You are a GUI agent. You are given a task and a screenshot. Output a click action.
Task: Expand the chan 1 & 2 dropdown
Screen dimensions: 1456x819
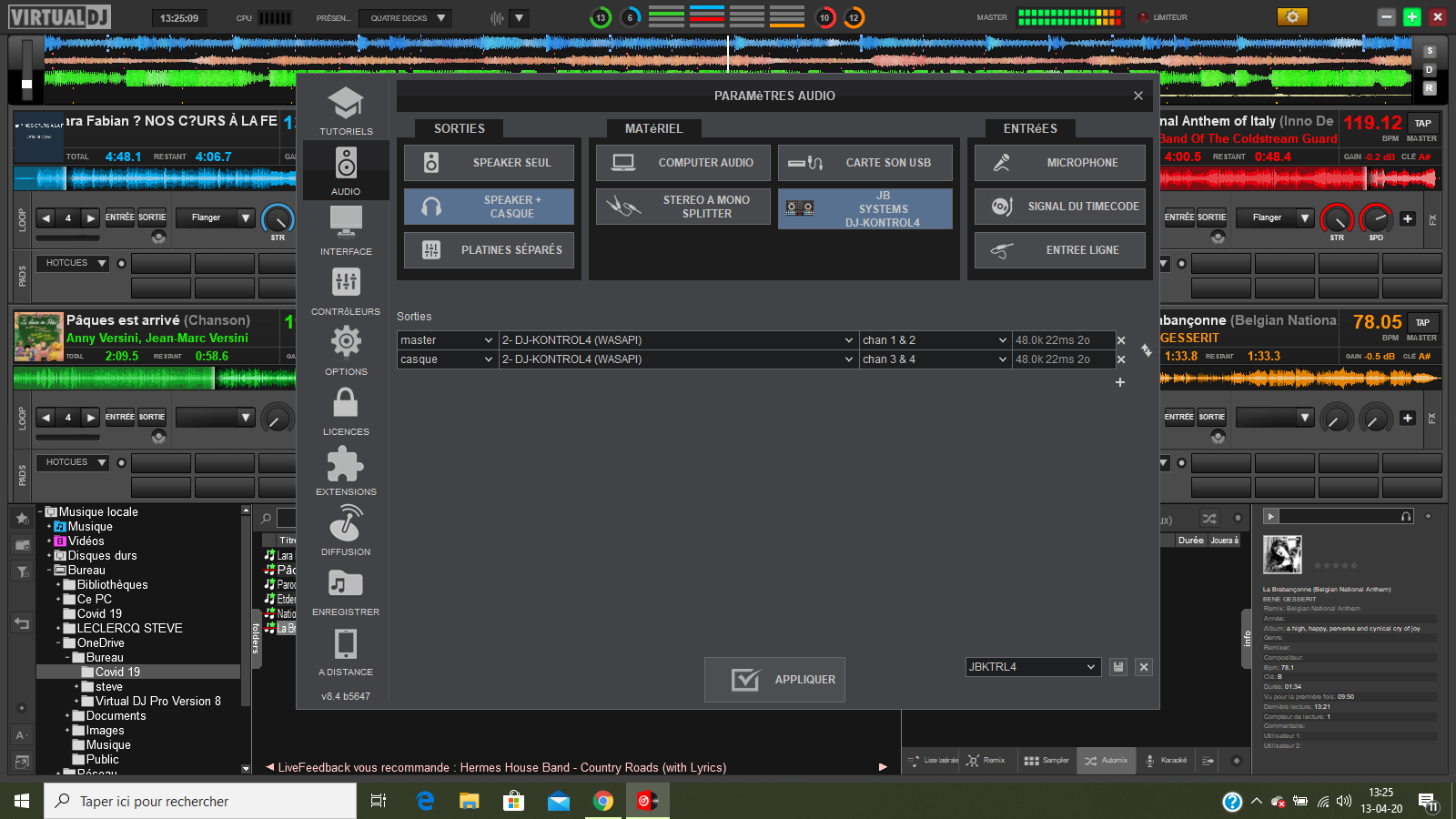[x=935, y=340]
